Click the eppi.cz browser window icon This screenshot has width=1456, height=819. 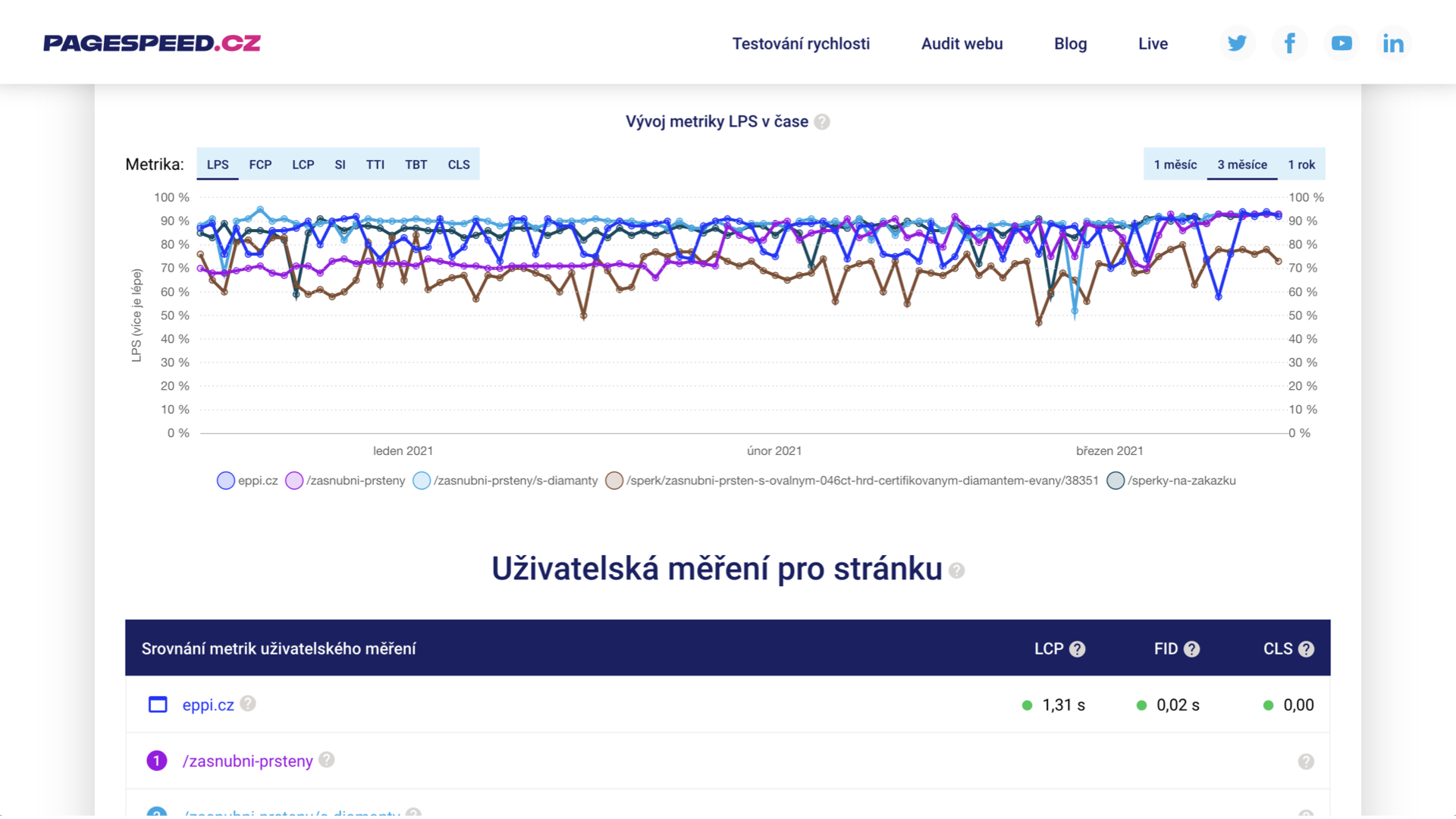point(158,704)
